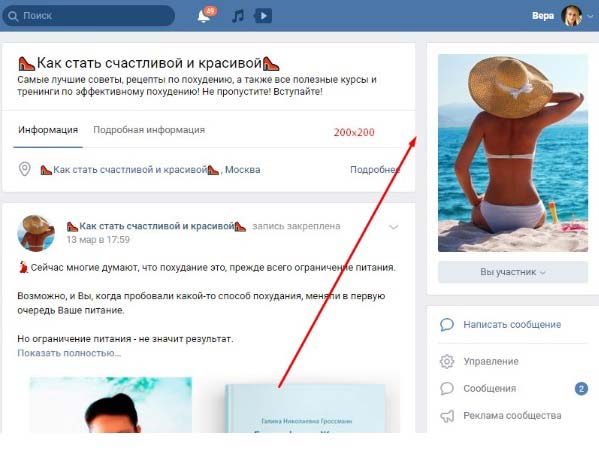Click the Написать сообщение speech bubble icon
The width and height of the screenshot is (599, 454).
point(447,324)
